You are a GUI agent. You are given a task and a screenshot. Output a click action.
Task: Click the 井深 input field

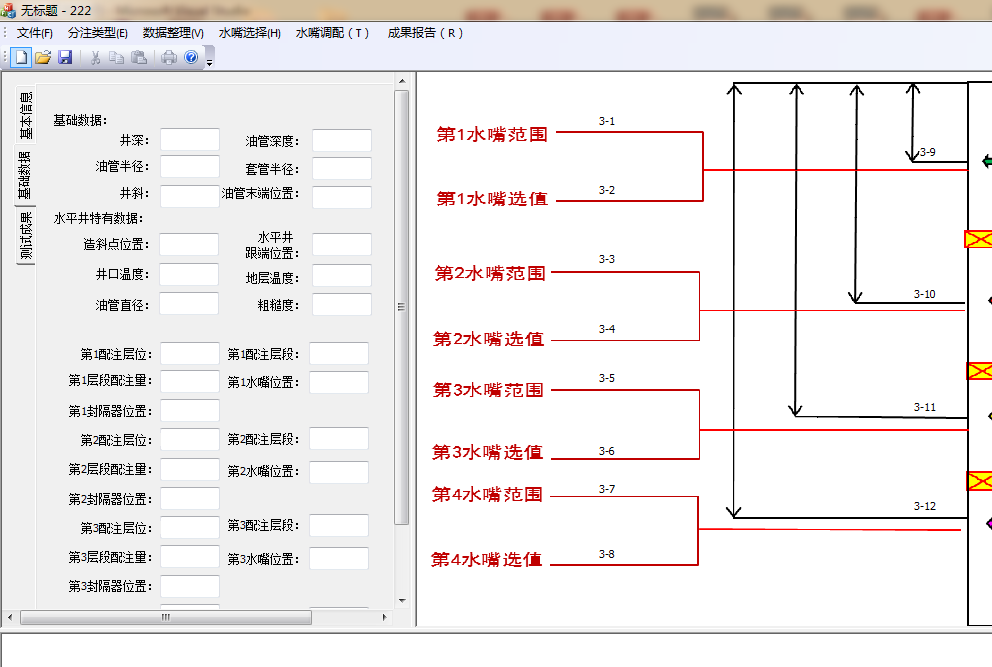click(190, 140)
